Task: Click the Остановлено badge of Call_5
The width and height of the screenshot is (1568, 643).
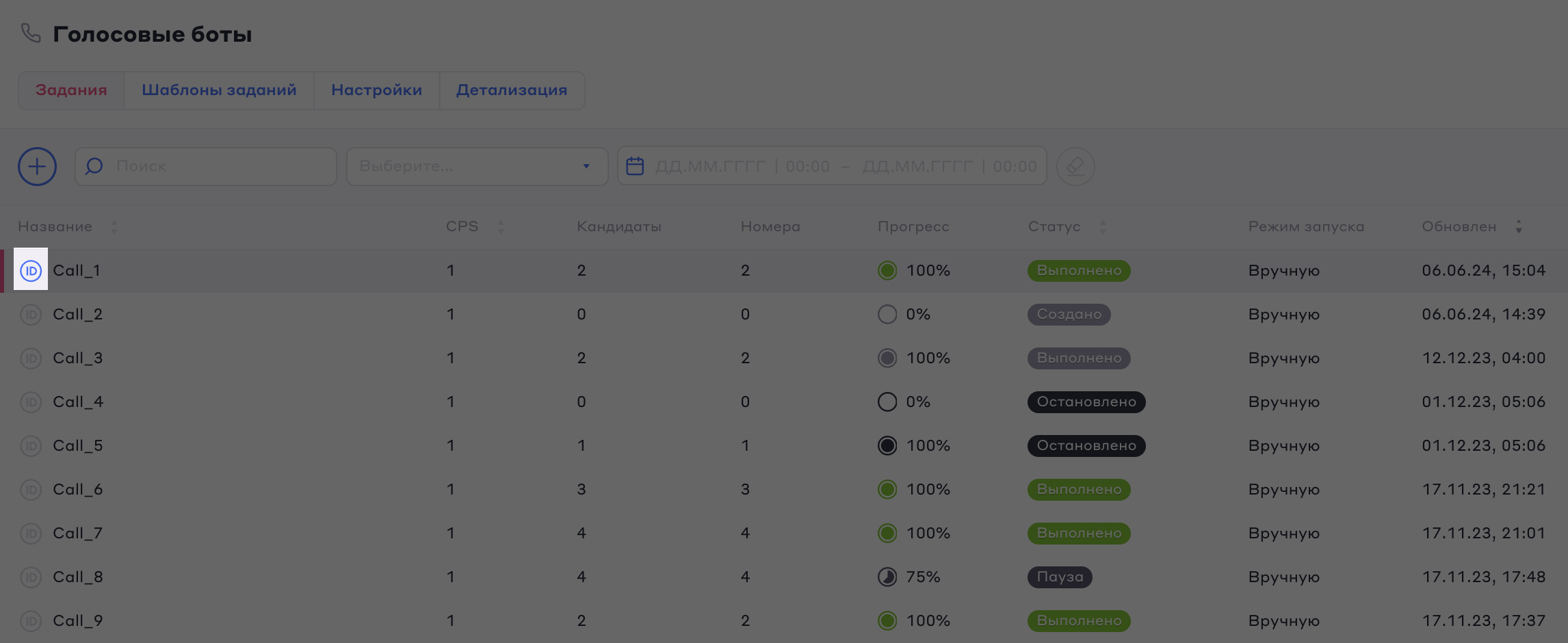Action: [x=1086, y=445]
